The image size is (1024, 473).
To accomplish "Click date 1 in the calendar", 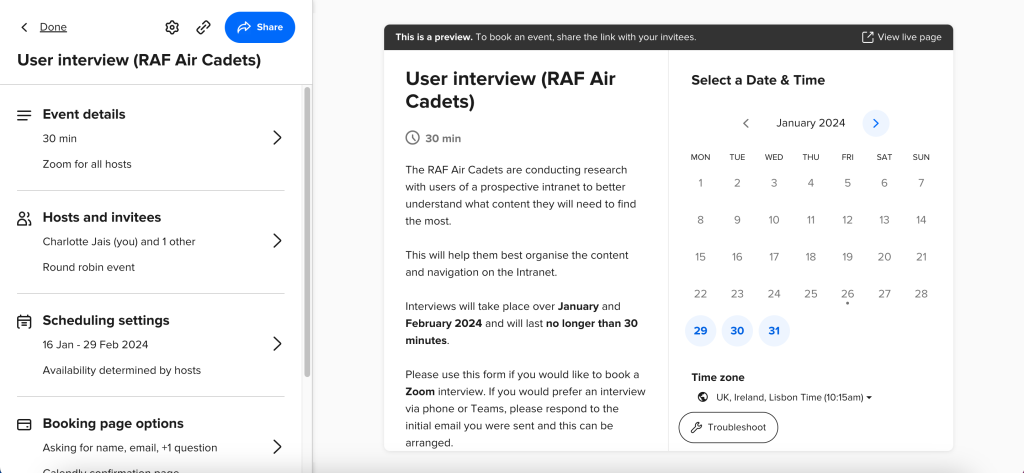I will pyautogui.click(x=700, y=183).
